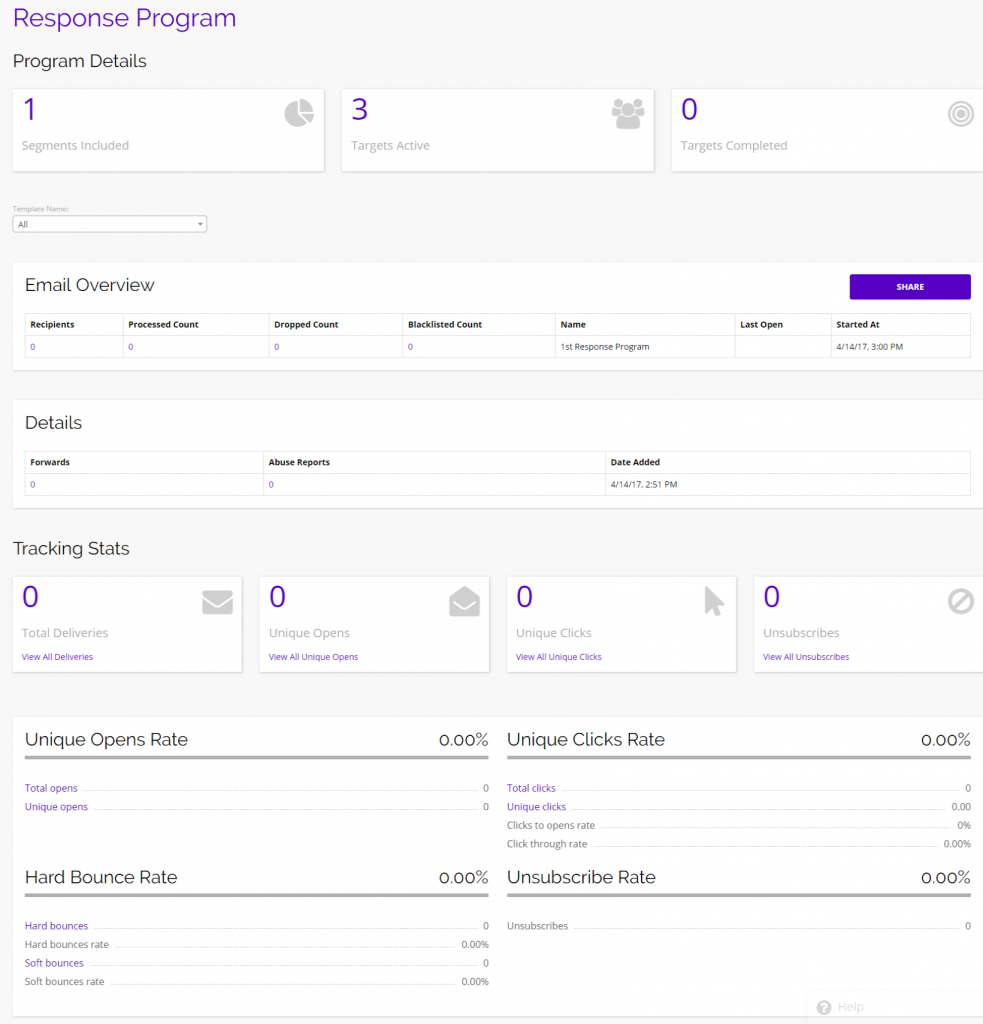The image size is (983, 1024).
Task: Click the cursor icon on Unique Clicks card
Action: click(x=712, y=600)
